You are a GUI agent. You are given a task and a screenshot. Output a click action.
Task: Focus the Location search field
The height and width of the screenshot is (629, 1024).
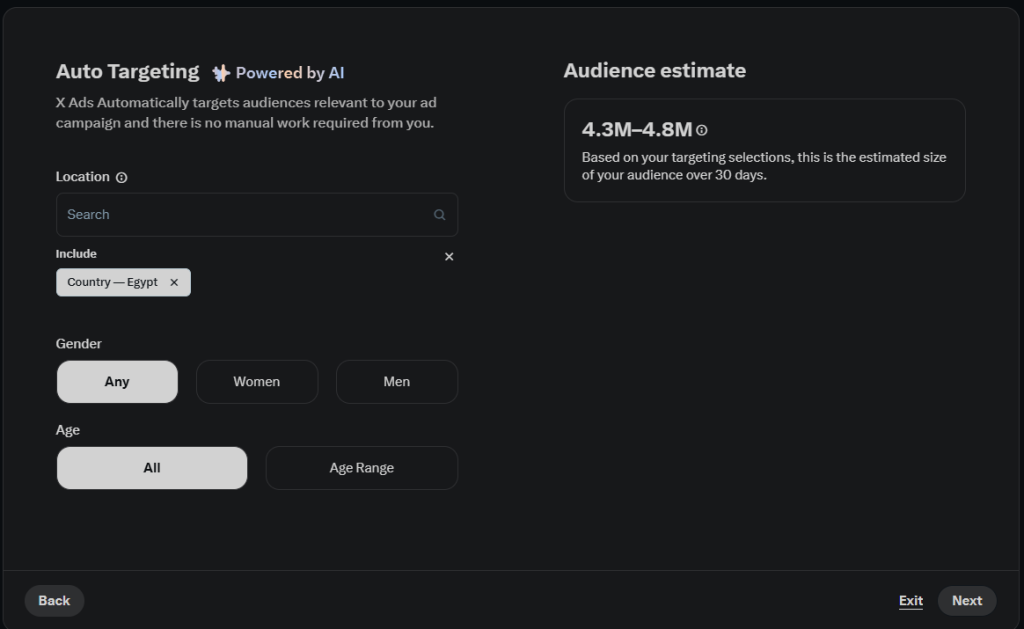click(x=245, y=215)
